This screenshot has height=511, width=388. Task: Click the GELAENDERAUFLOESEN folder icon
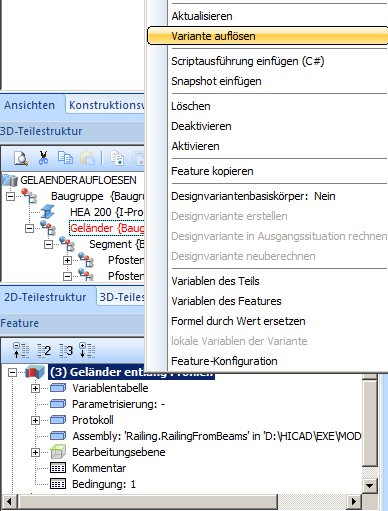[10, 180]
